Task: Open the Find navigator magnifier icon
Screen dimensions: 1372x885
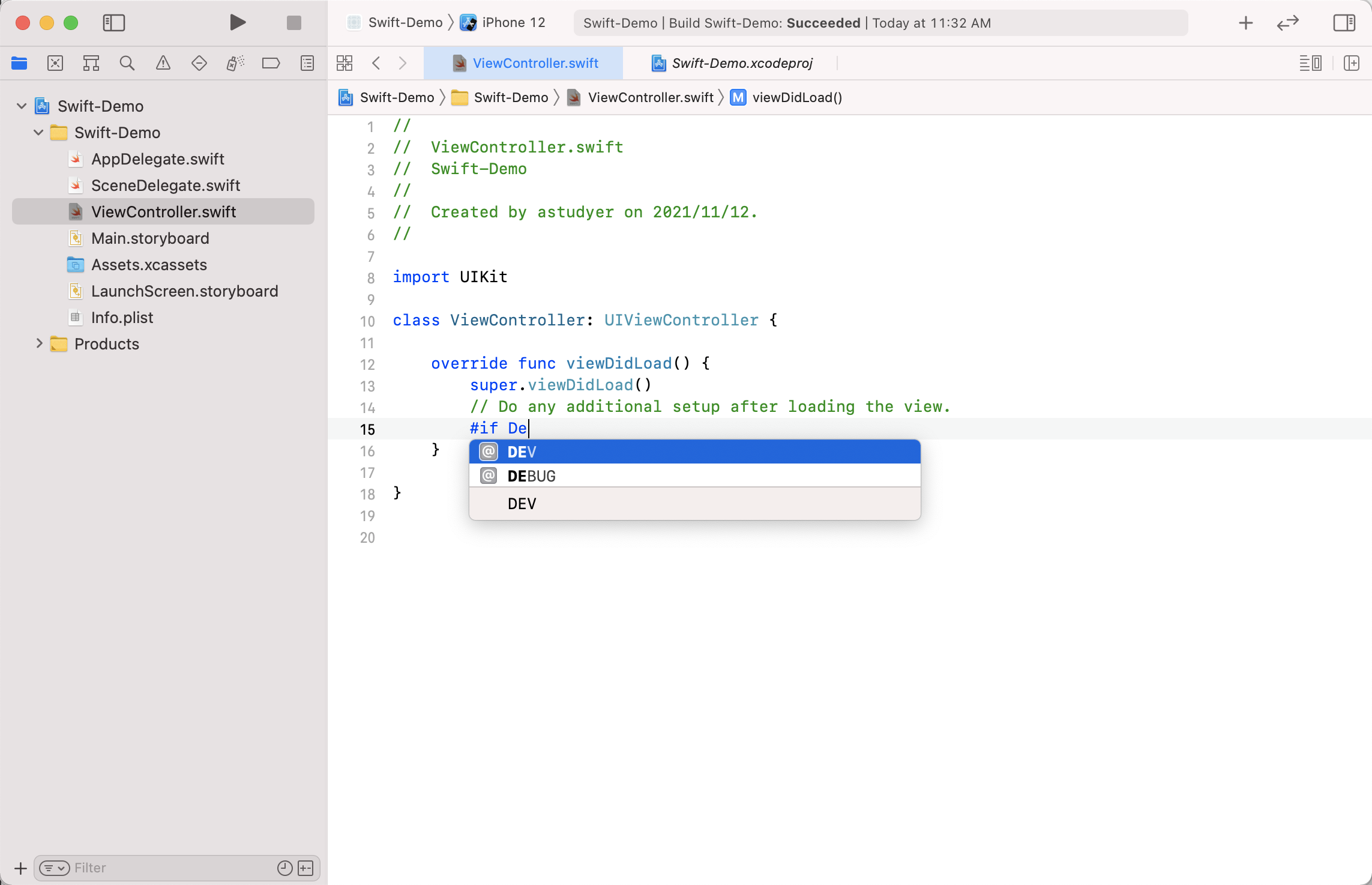Action: point(127,63)
